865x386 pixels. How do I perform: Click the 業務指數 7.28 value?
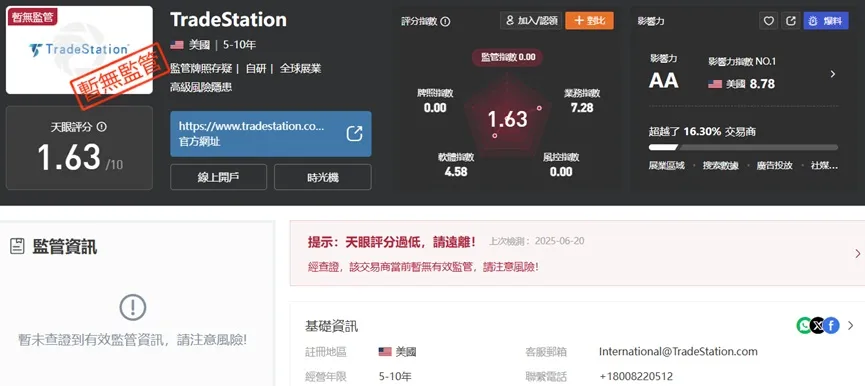(582, 108)
